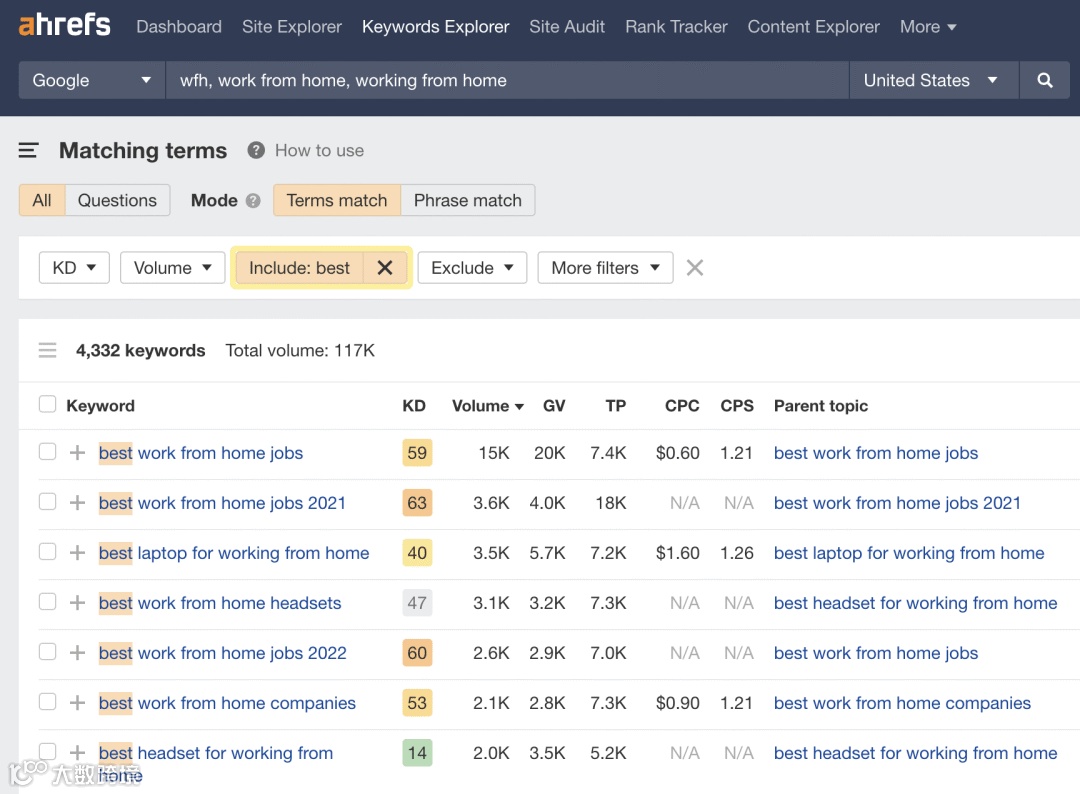Open the Google search engine dropdown
Screen dimensions: 1080x794
pyautogui.click(x=92, y=80)
